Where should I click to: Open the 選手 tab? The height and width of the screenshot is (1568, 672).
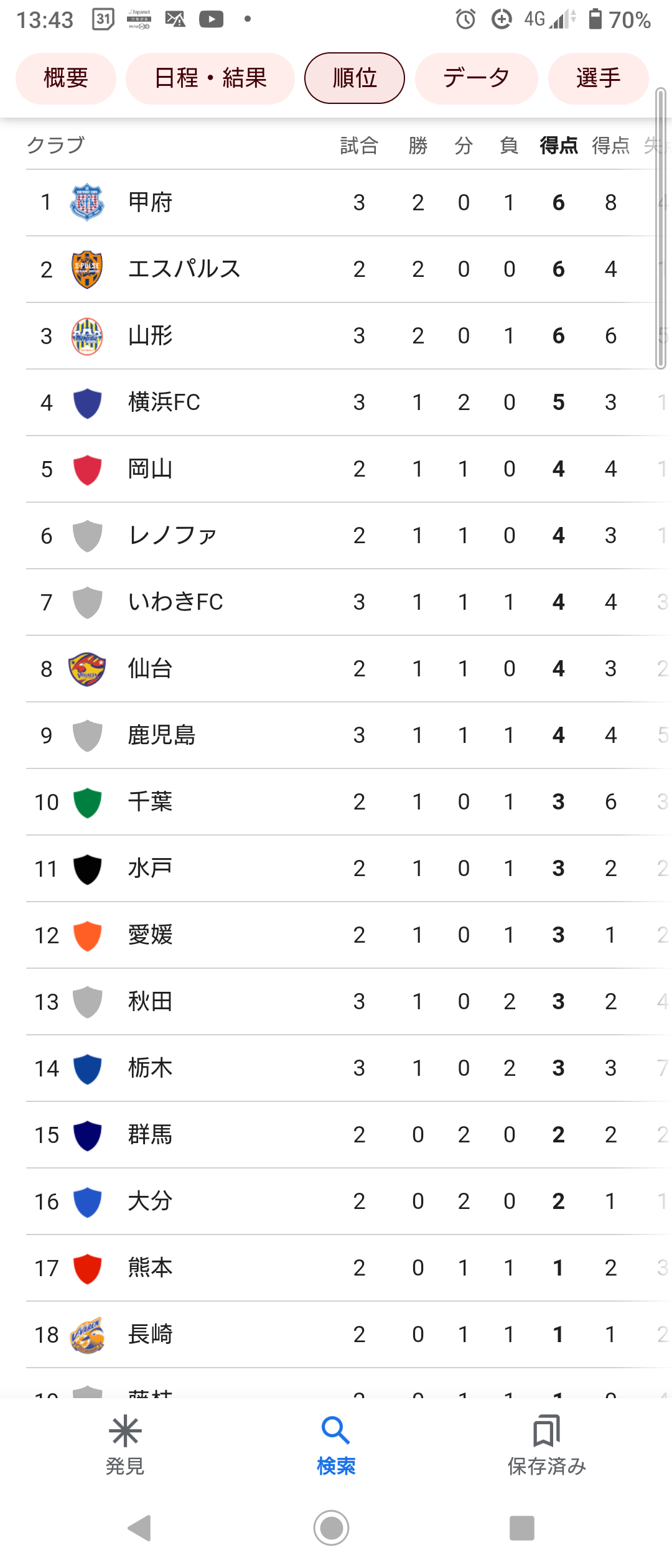tap(599, 78)
